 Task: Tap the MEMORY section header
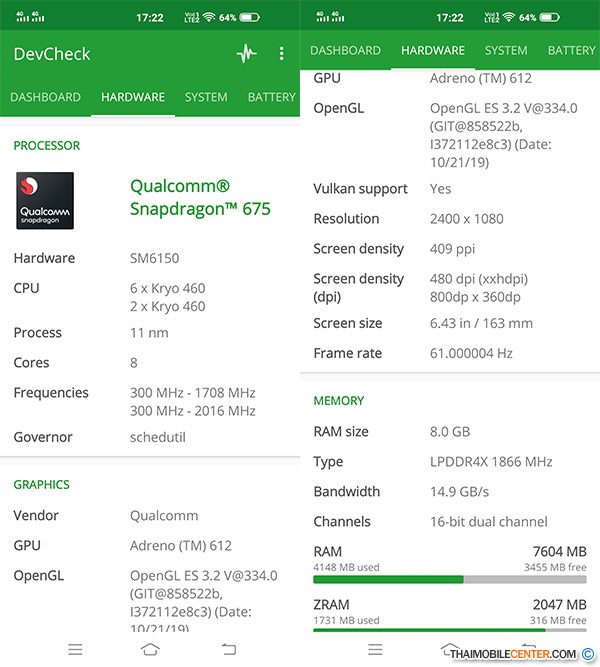[339, 401]
